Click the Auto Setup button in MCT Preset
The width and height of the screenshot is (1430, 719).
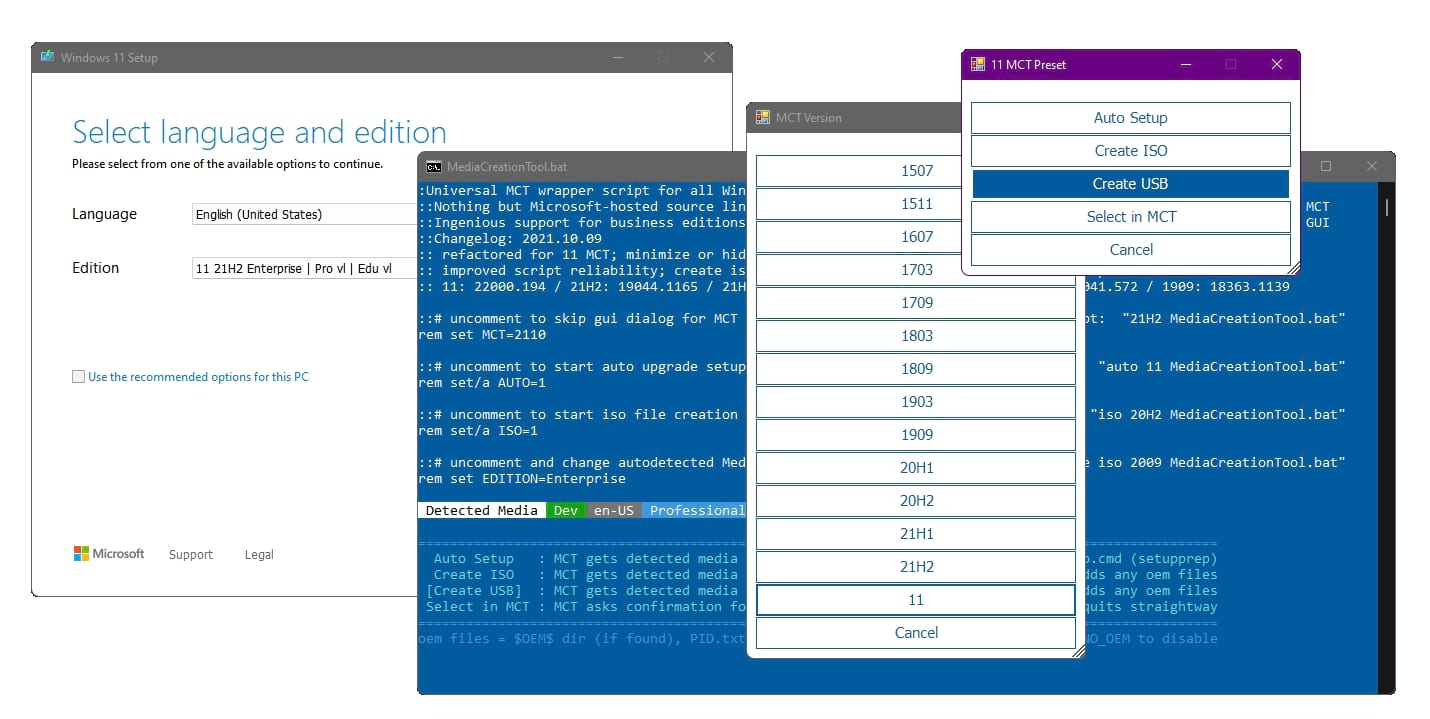click(1130, 118)
